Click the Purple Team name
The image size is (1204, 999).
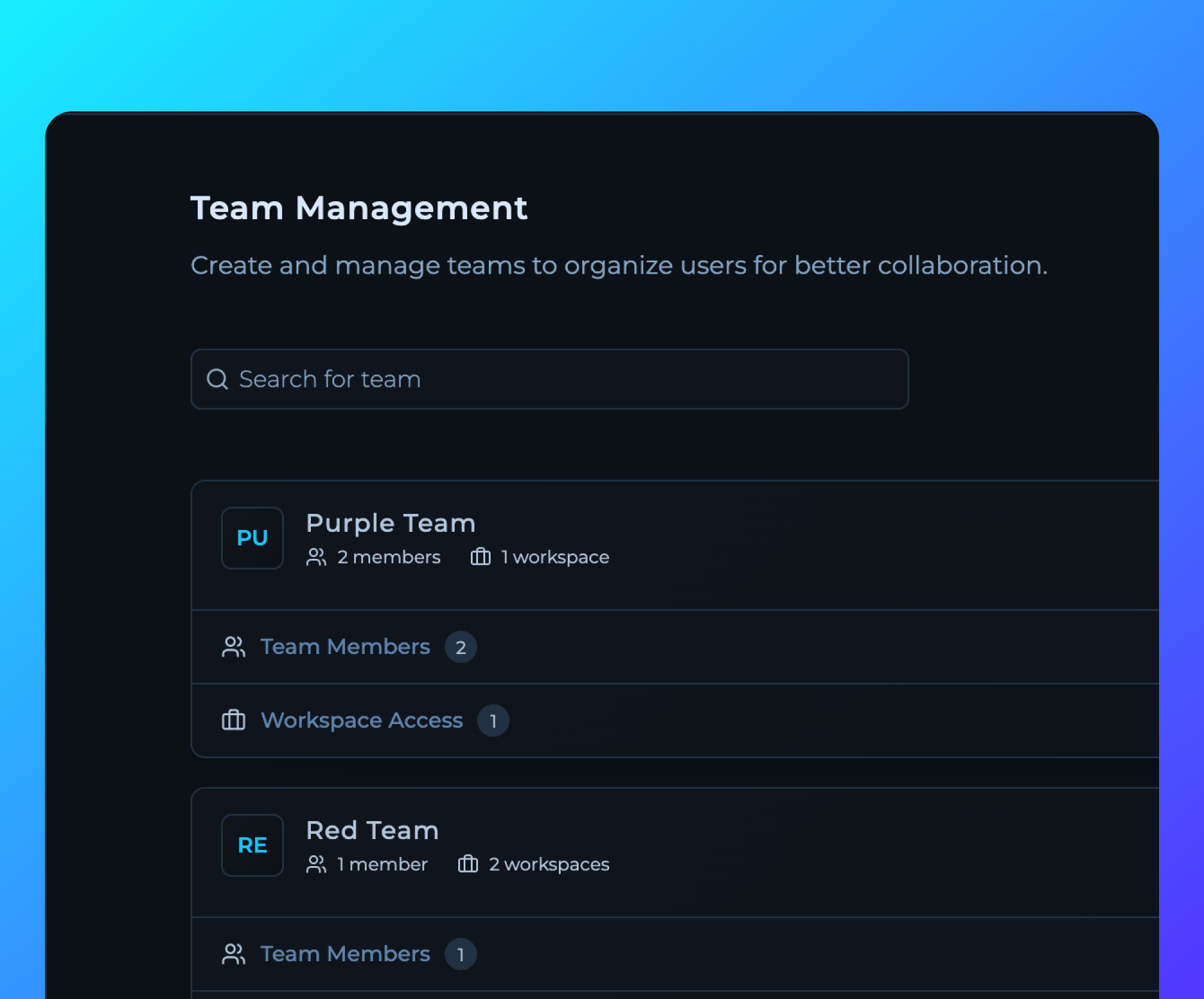[391, 523]
